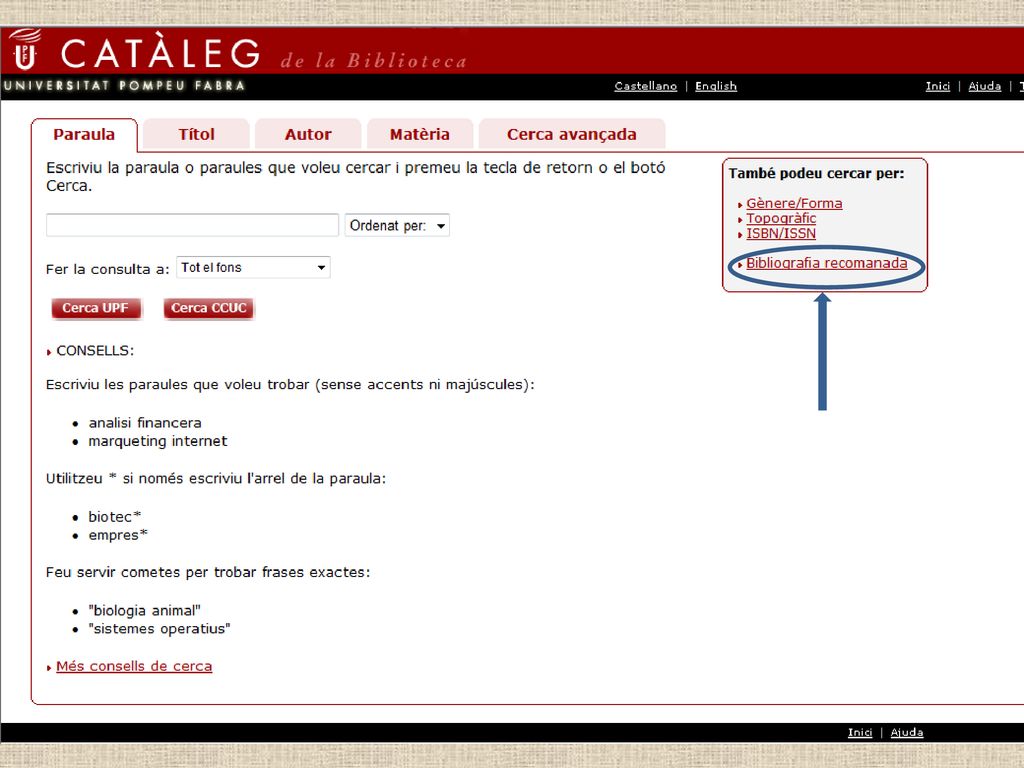Switch to the Títol tab
The height and width of the screenshot is (768, 1024).
[x=197, y=135]
